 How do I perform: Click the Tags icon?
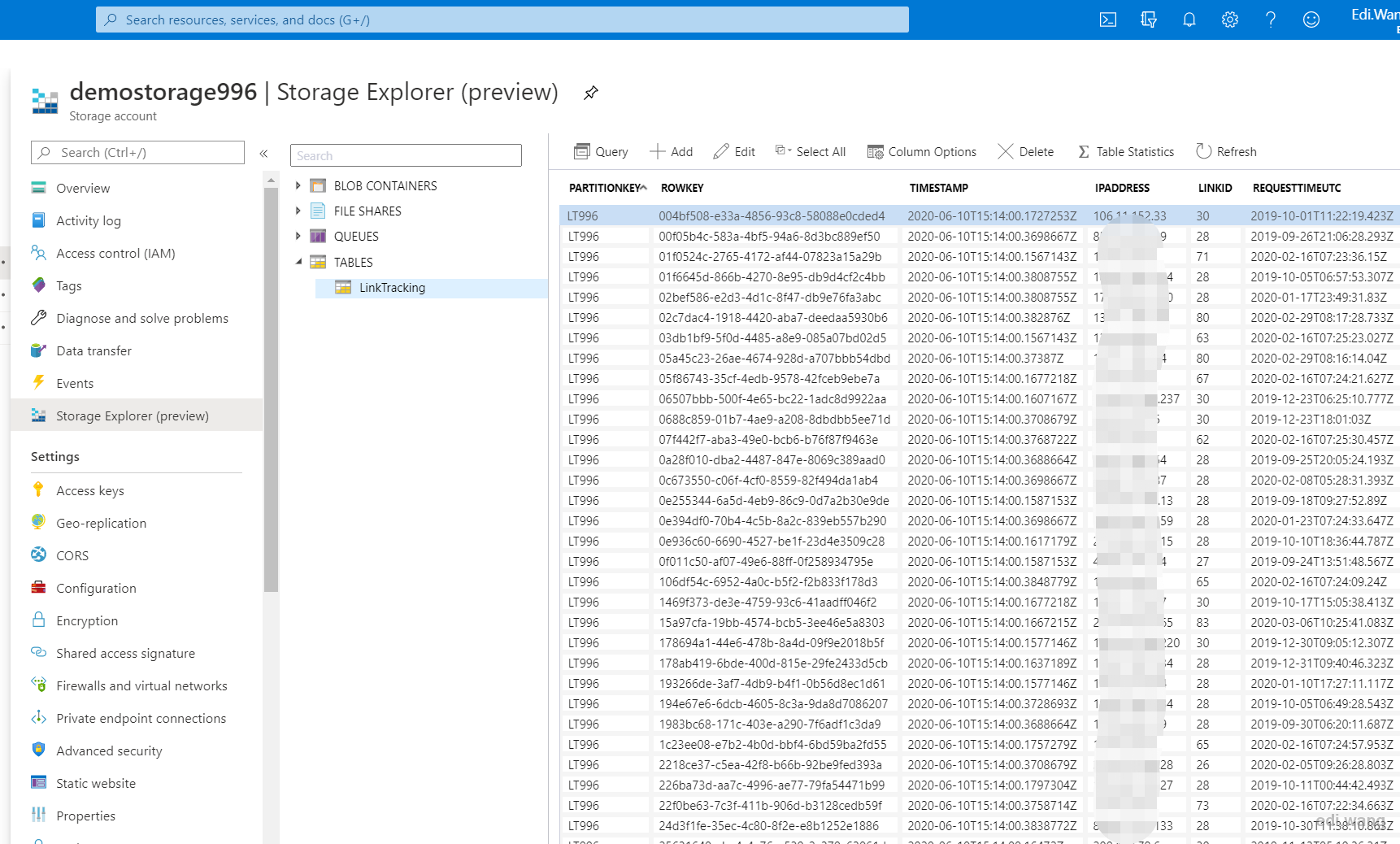coord(38,285)
